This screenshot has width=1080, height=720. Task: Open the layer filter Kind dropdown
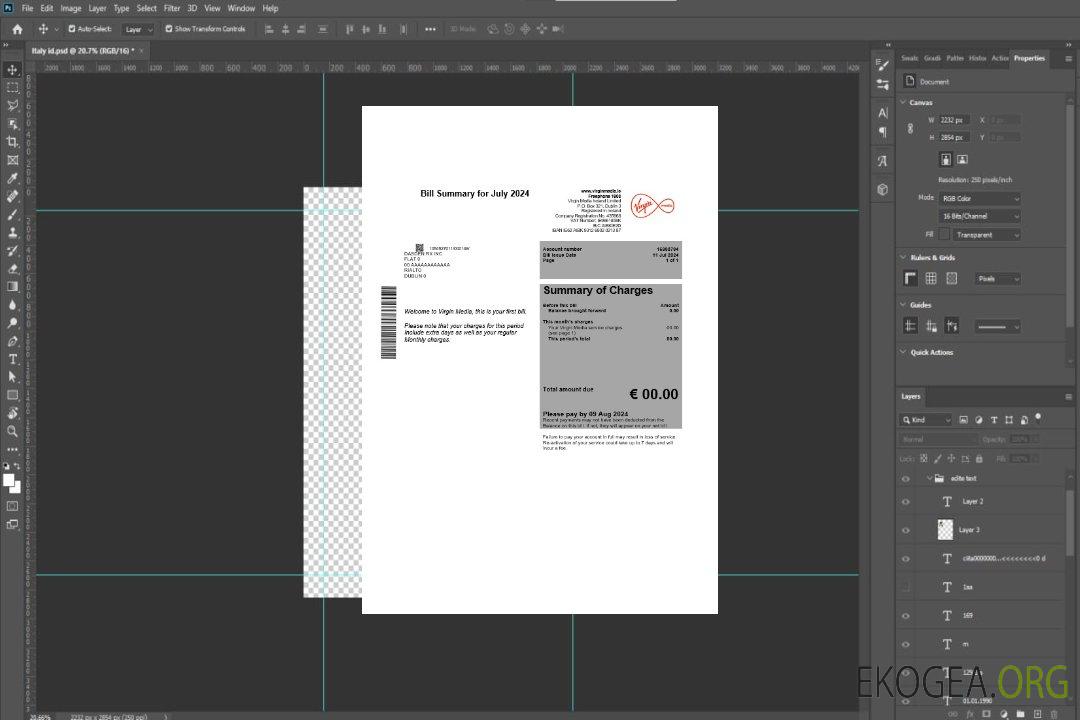pos(926,420)
